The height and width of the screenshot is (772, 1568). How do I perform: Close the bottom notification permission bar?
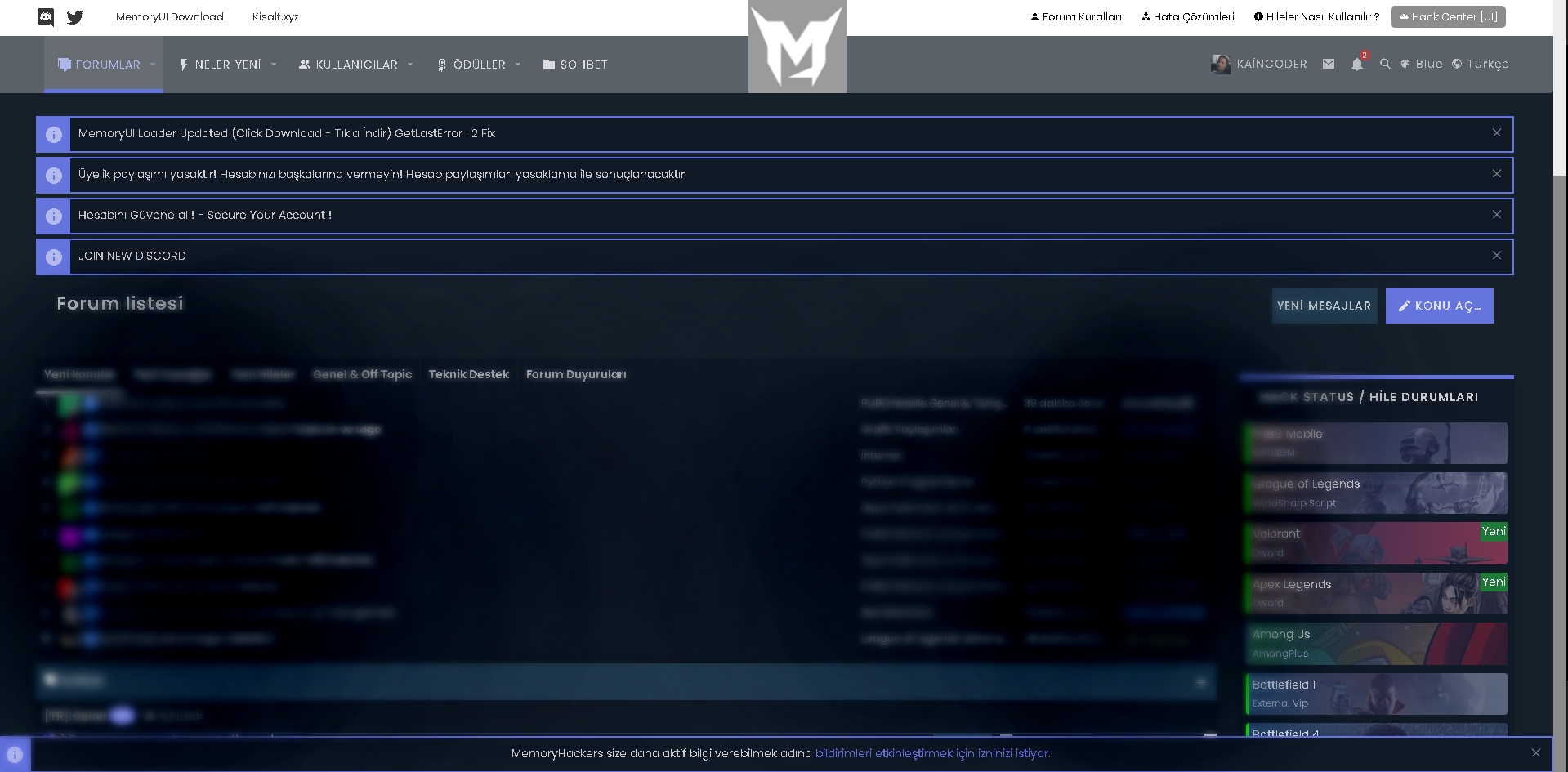tap(1536, 753)
